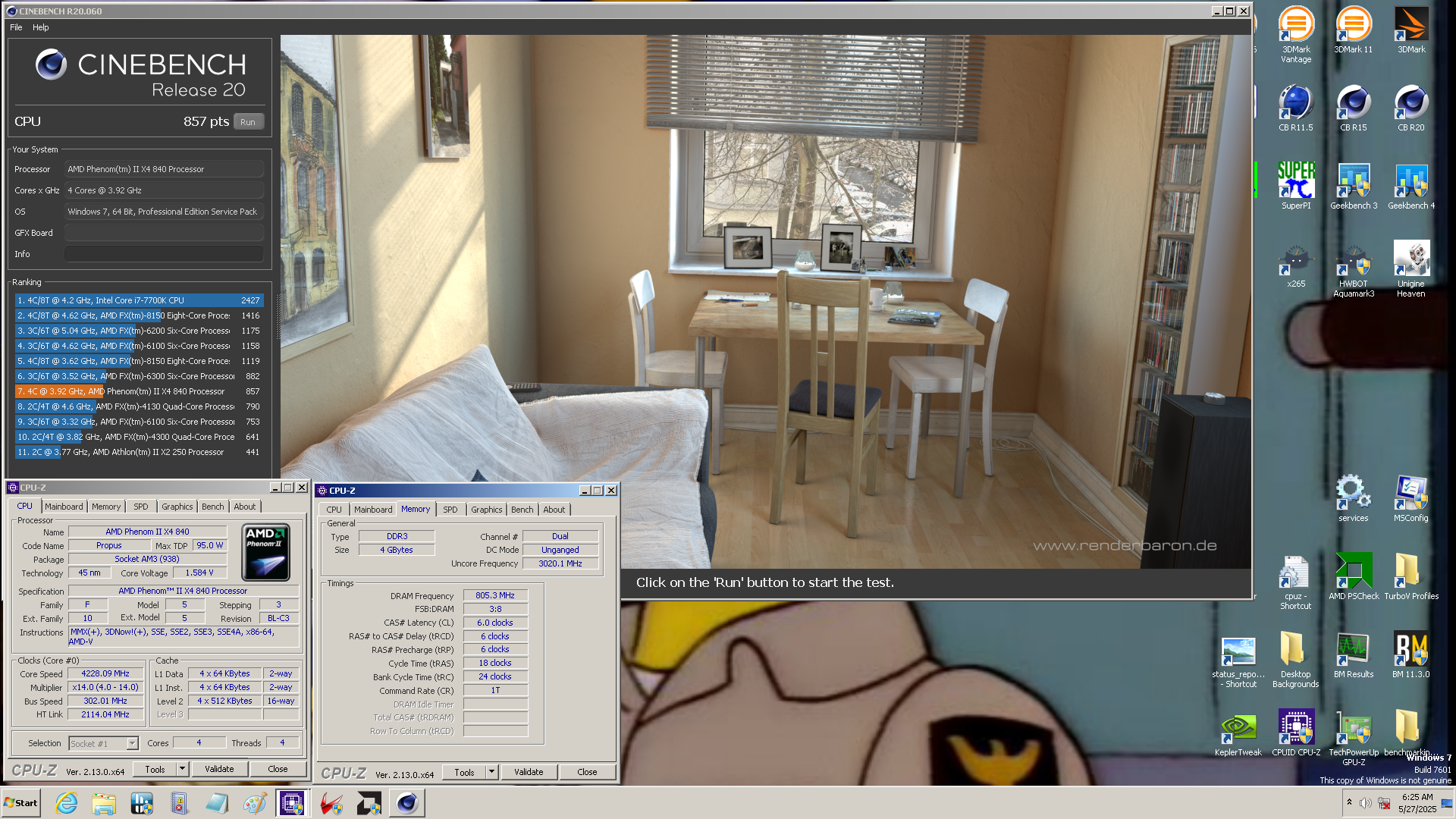
Task: Click Internet Explorer in the taskbar
Action: click(x=67, y=803)
